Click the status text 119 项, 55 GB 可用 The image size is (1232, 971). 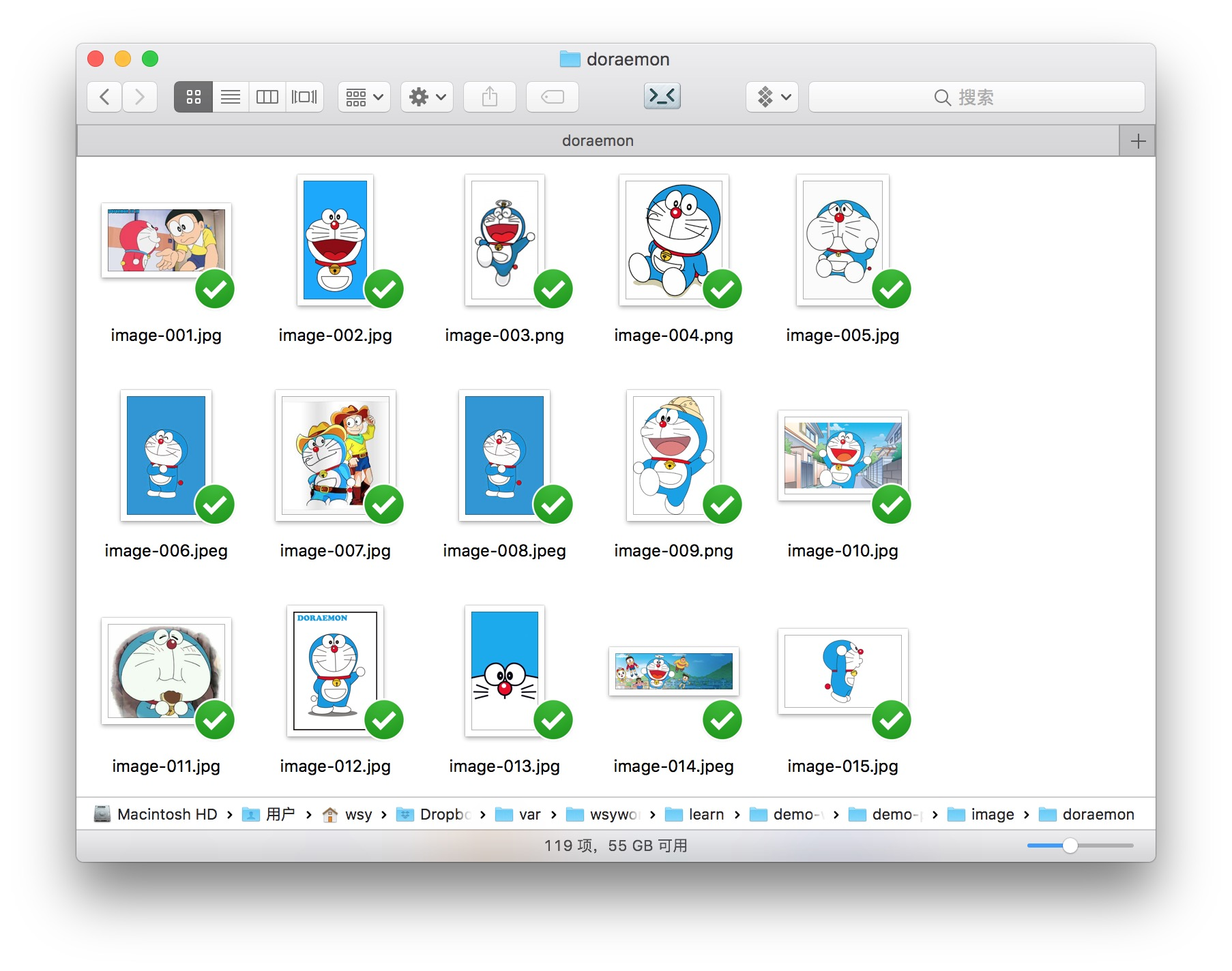coord(615,846)
